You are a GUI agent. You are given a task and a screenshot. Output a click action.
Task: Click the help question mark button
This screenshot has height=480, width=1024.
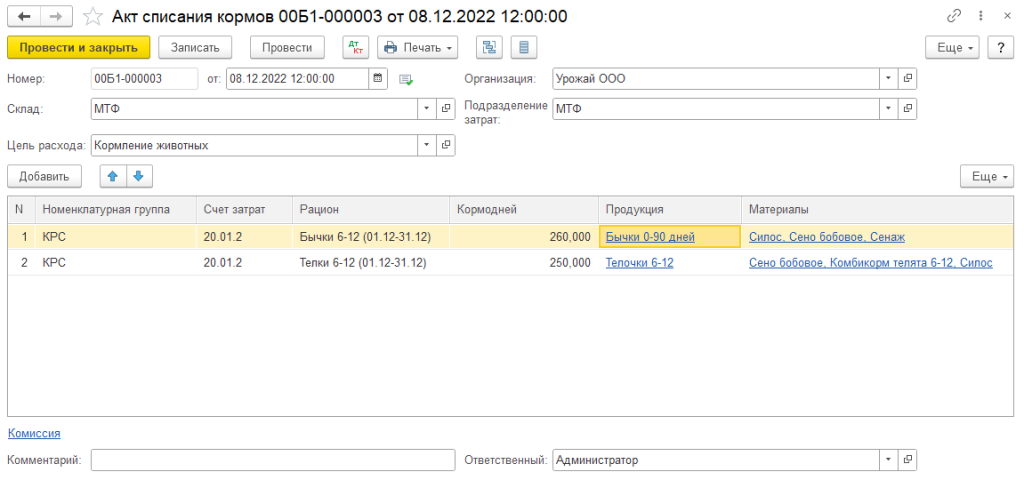coord(1000,47)
